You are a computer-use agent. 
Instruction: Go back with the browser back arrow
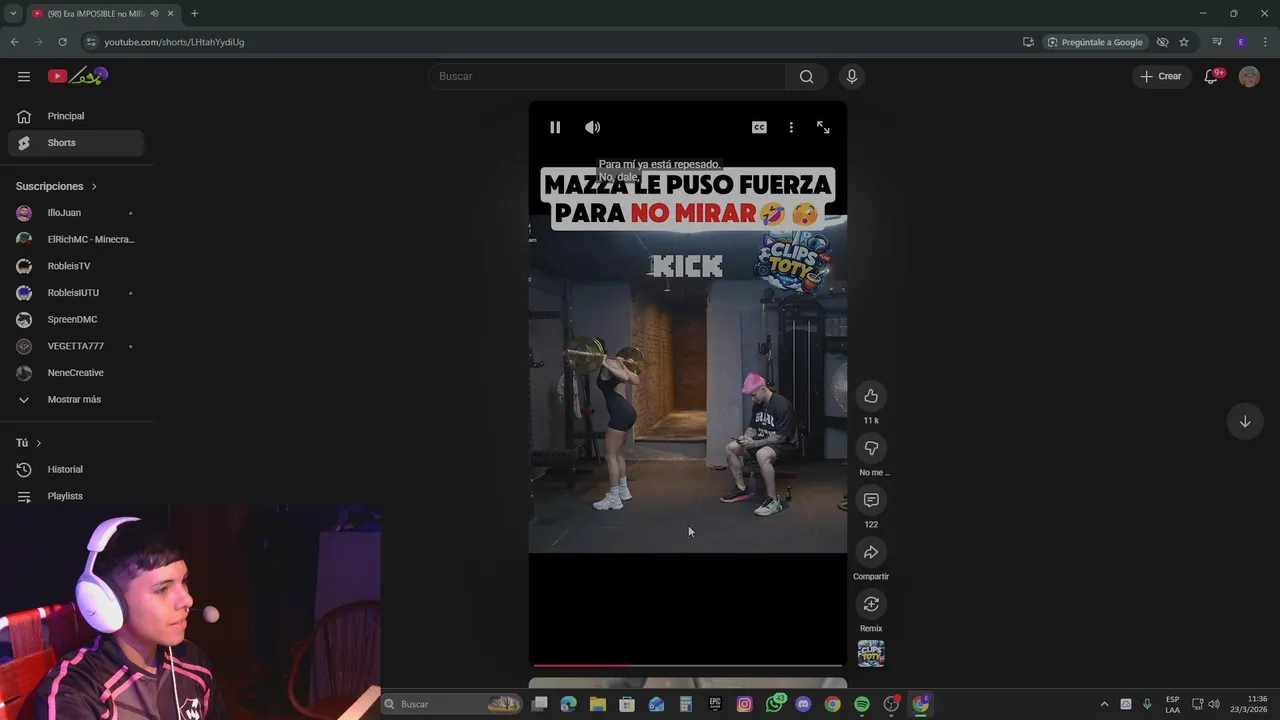[14, 42]
